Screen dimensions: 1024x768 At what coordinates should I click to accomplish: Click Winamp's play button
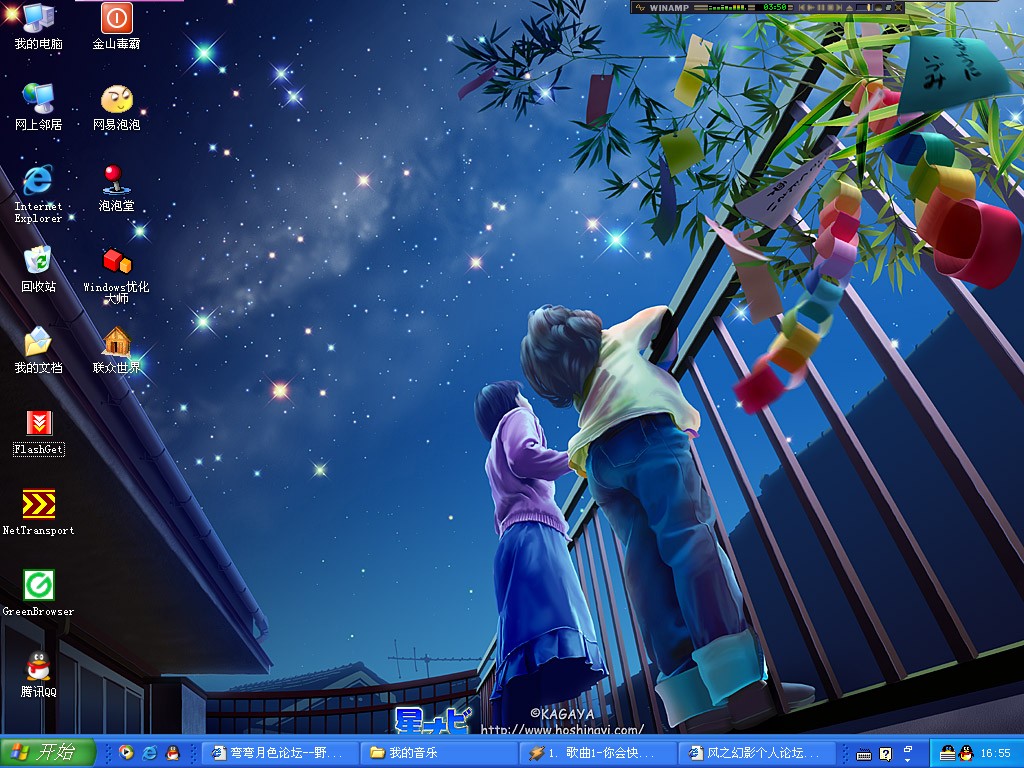pyautogui.click(x=811, y=8)
